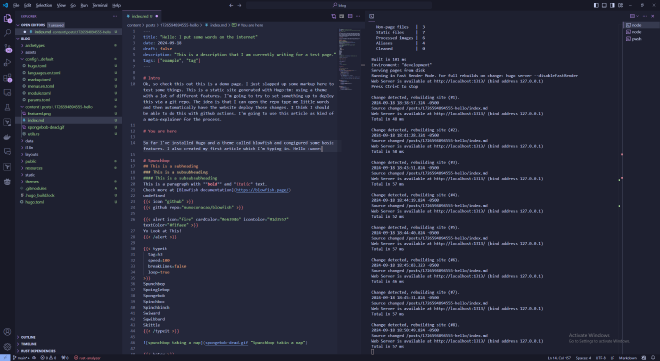The width and height of the screenshot is (660, 361).
Task: Toggle Primary Side Bar layout button
Action: 596,5
